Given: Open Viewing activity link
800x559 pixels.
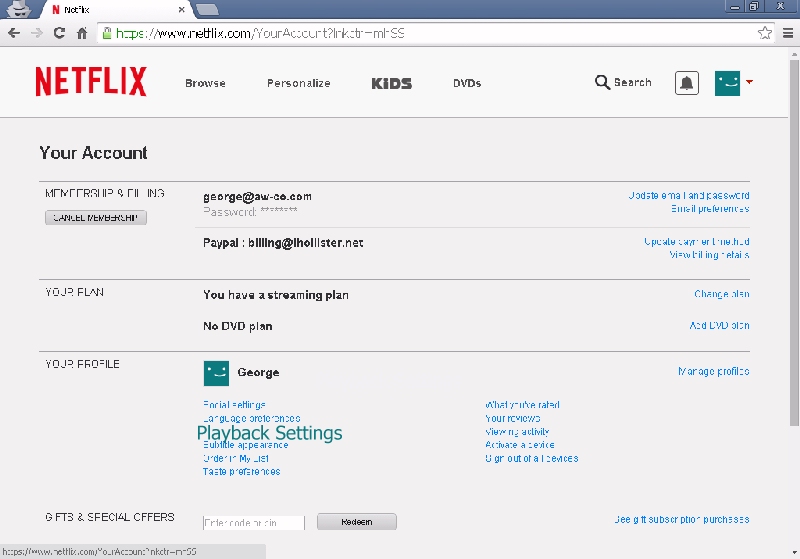Looking at the screenshot, I should (517, 432).
